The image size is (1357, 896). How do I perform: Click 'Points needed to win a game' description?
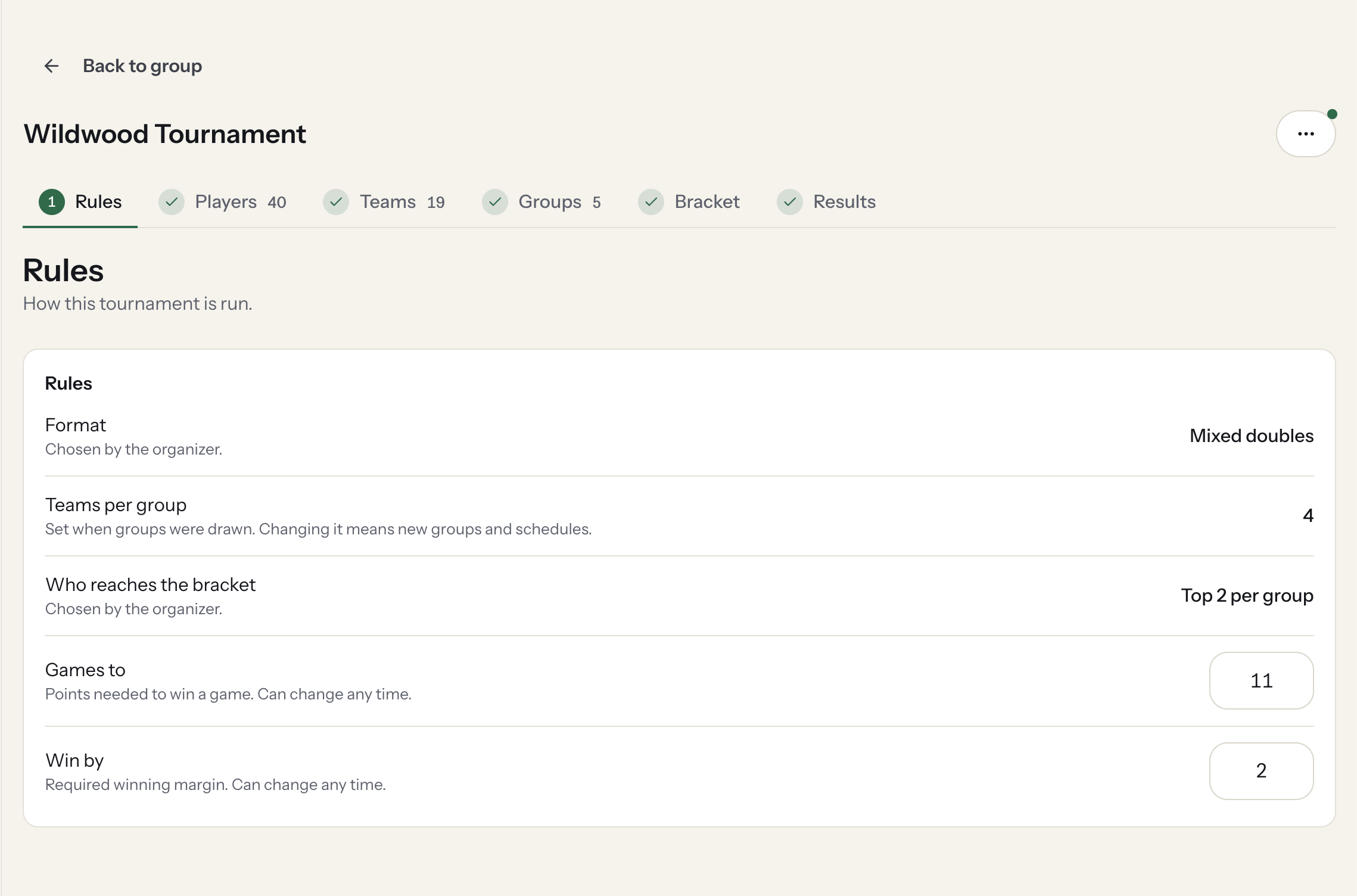coord(228,695)
